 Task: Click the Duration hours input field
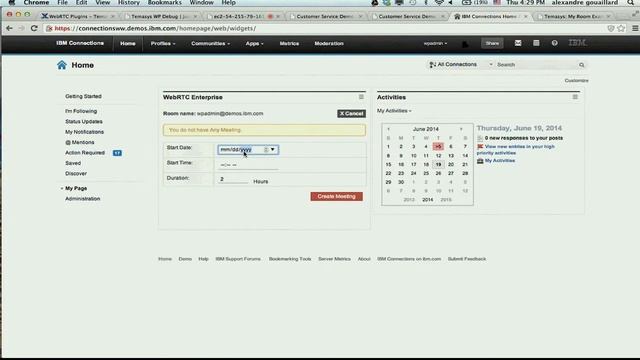(233, 179)
